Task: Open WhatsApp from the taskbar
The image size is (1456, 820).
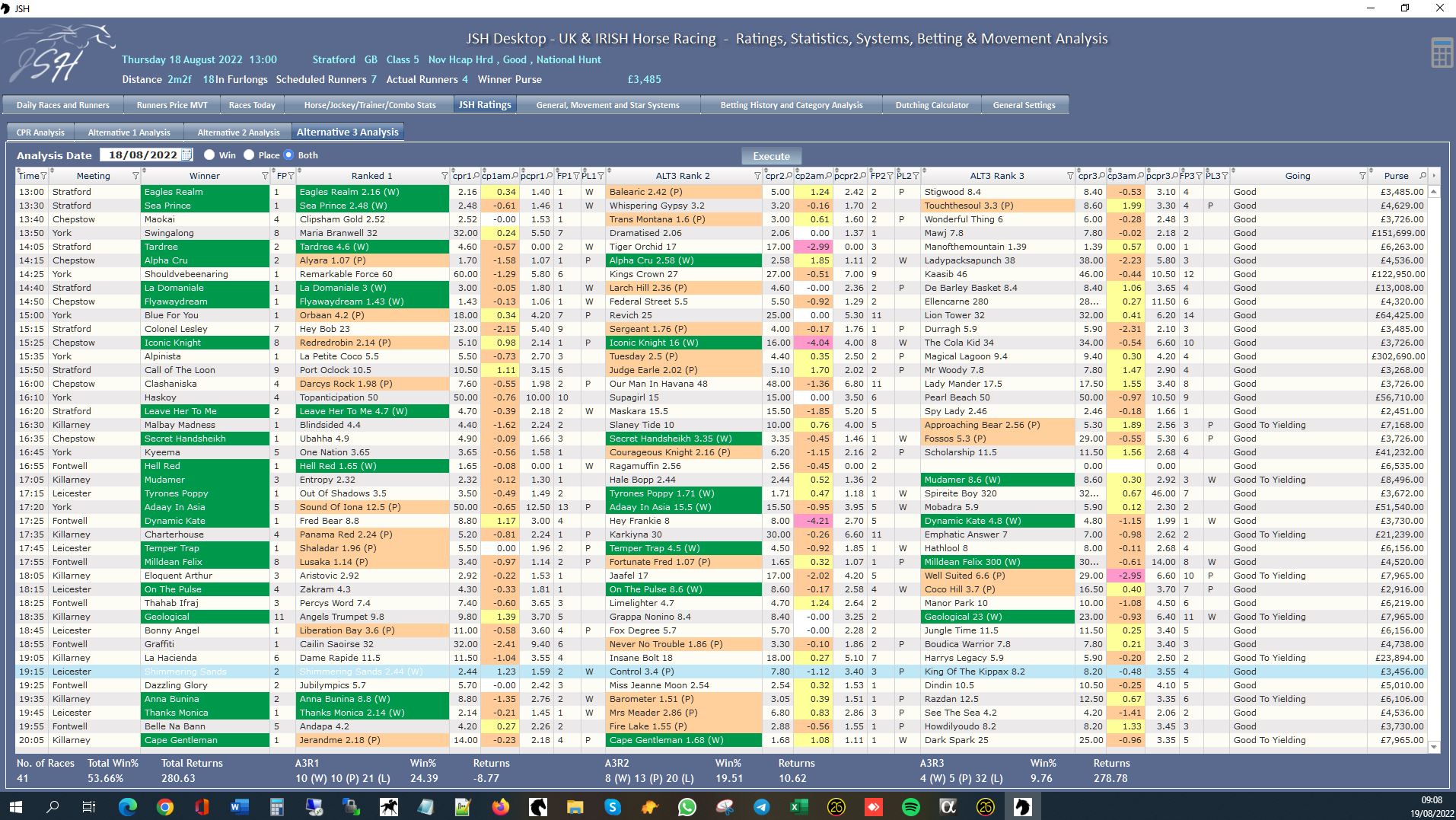Action: click(x=687, y=807)
